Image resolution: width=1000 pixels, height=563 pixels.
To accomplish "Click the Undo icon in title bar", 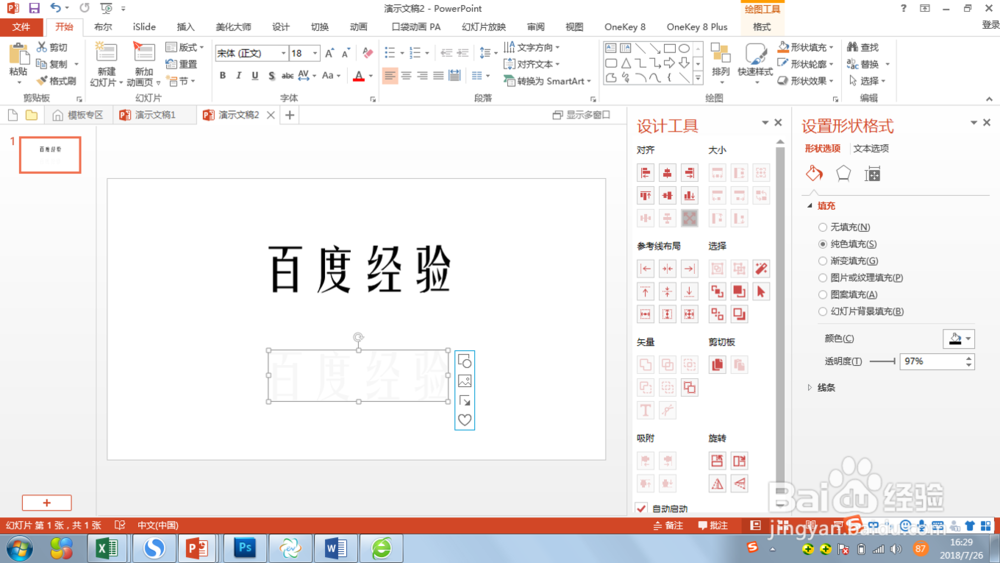I will point(55,8).
